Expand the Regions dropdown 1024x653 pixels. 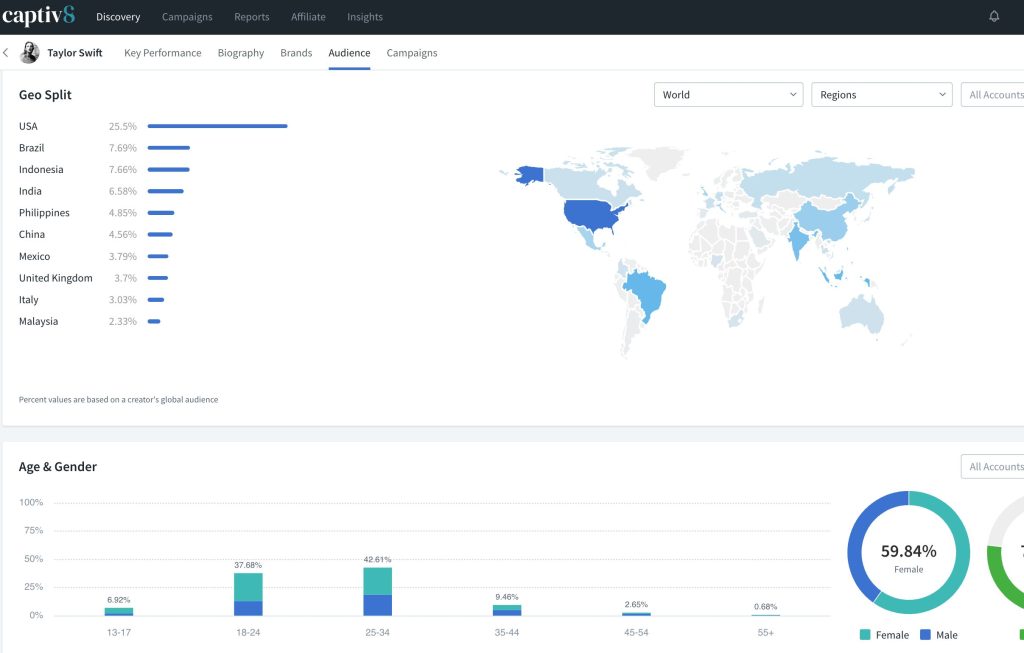882,95
